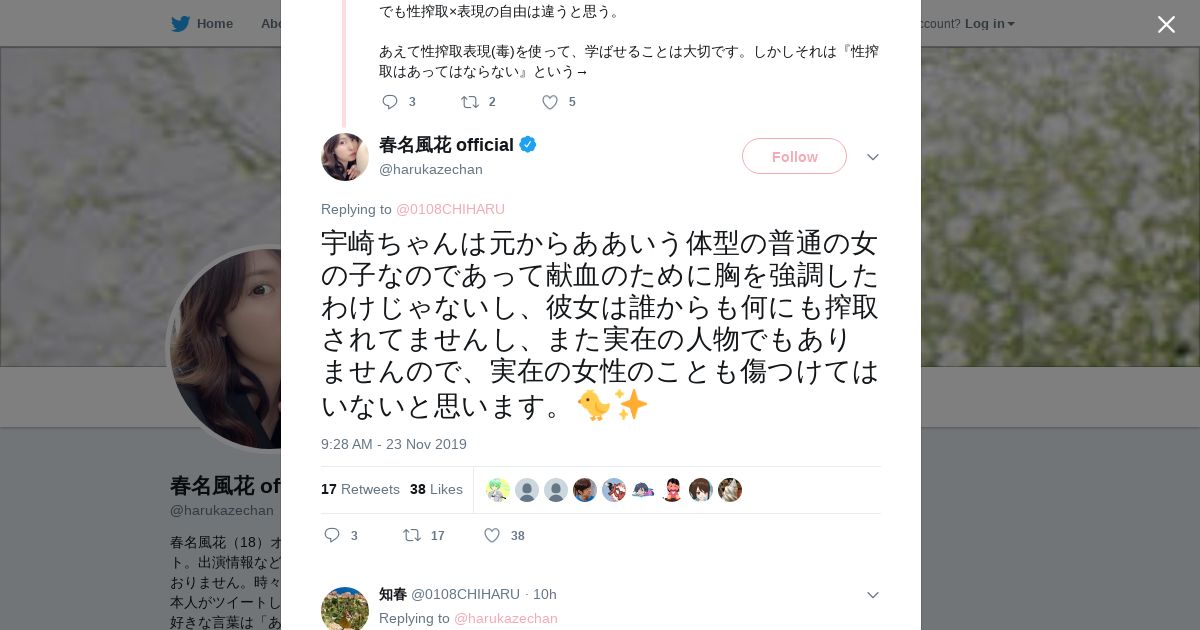1200x630 pixels.
Task: Open the @0108CHIHARU replying-to link
Action: (450, 210)
